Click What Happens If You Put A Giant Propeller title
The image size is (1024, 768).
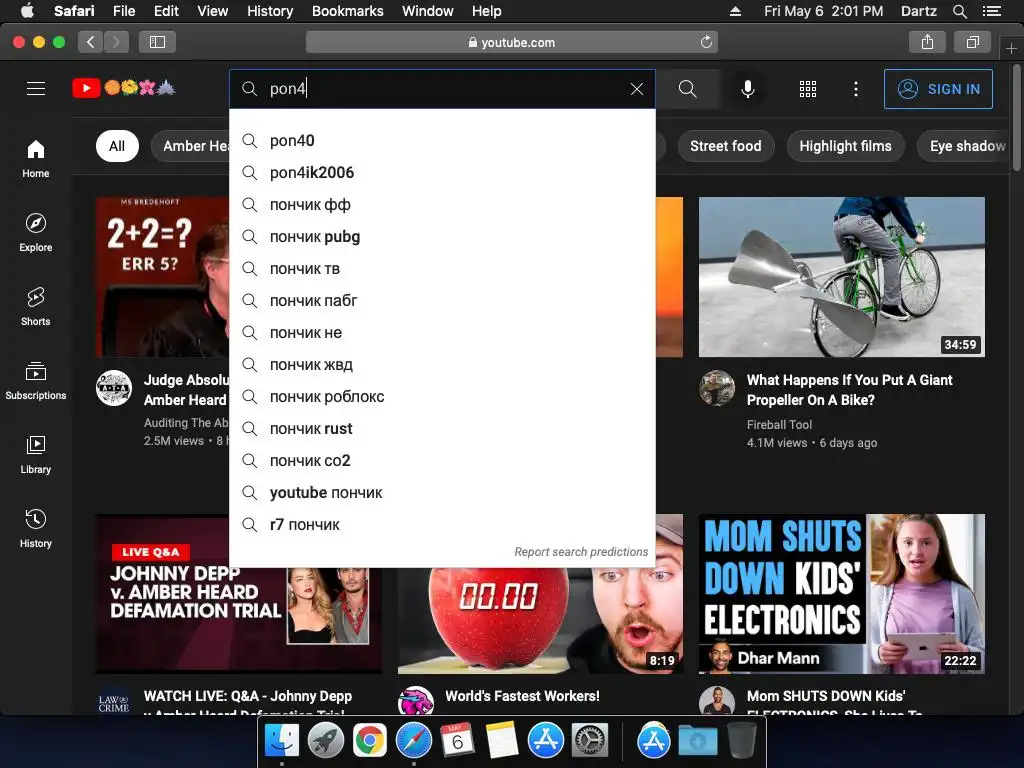point(850,390)
